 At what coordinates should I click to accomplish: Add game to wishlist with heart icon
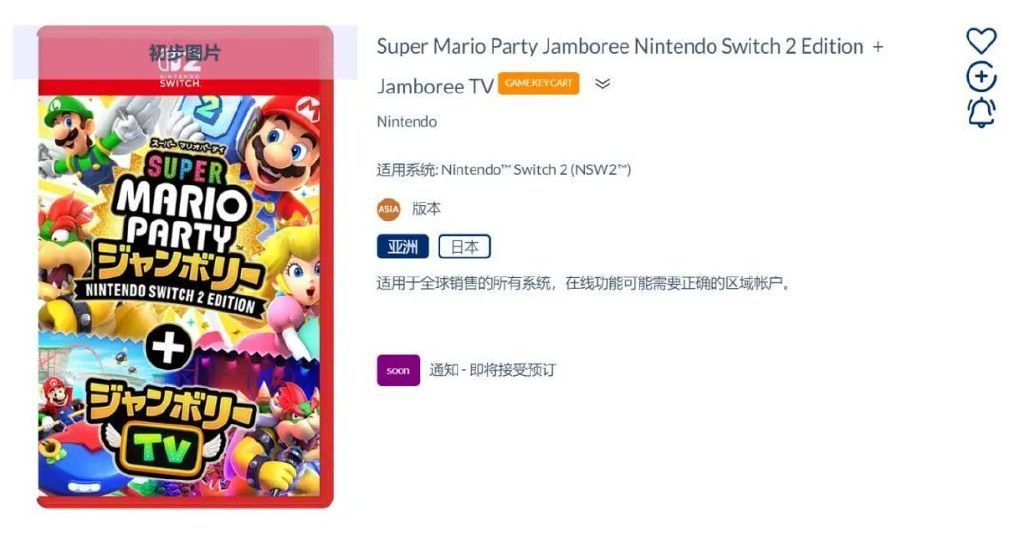981,41
